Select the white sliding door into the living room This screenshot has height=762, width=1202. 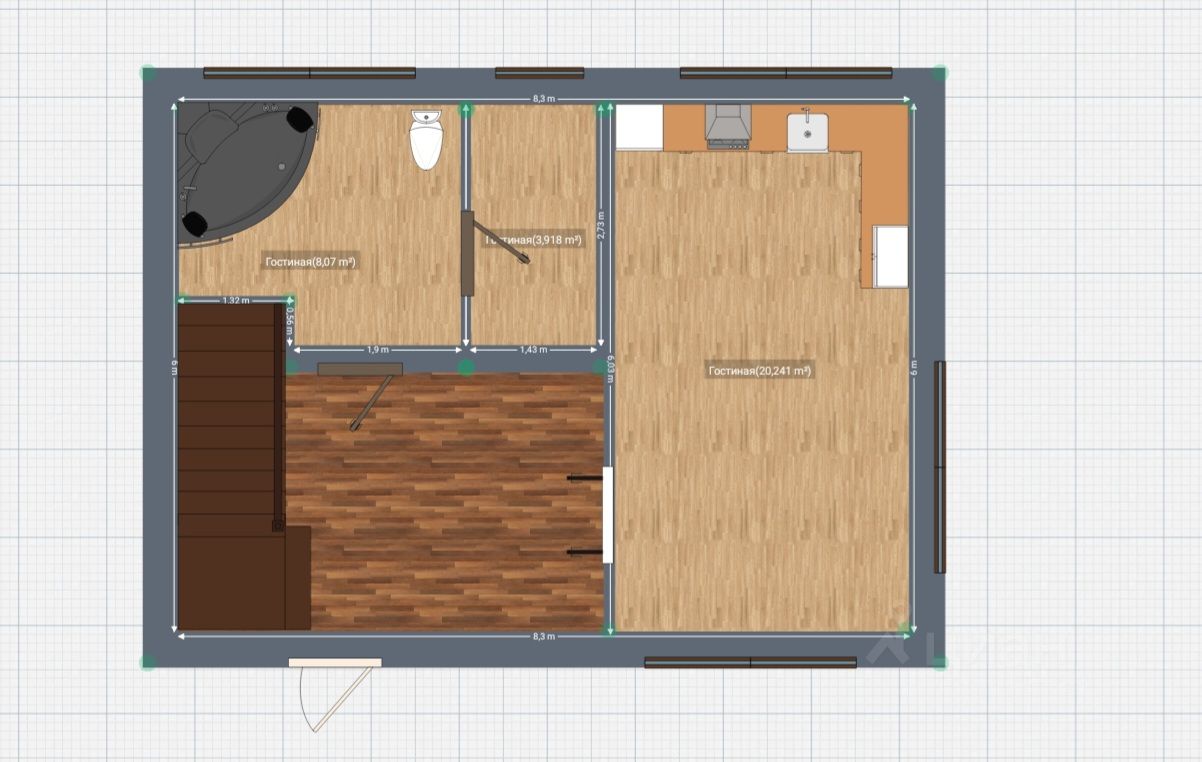[607, 514]
